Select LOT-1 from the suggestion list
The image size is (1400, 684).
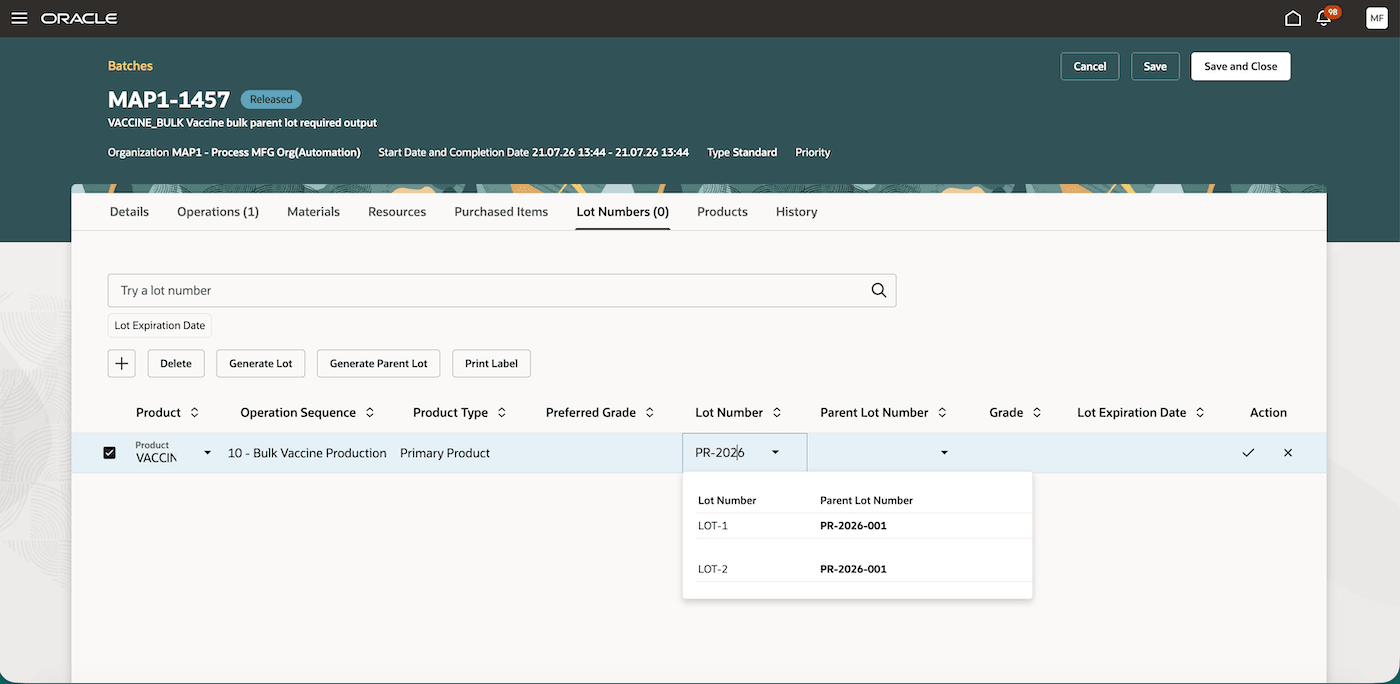coord(713,526)
